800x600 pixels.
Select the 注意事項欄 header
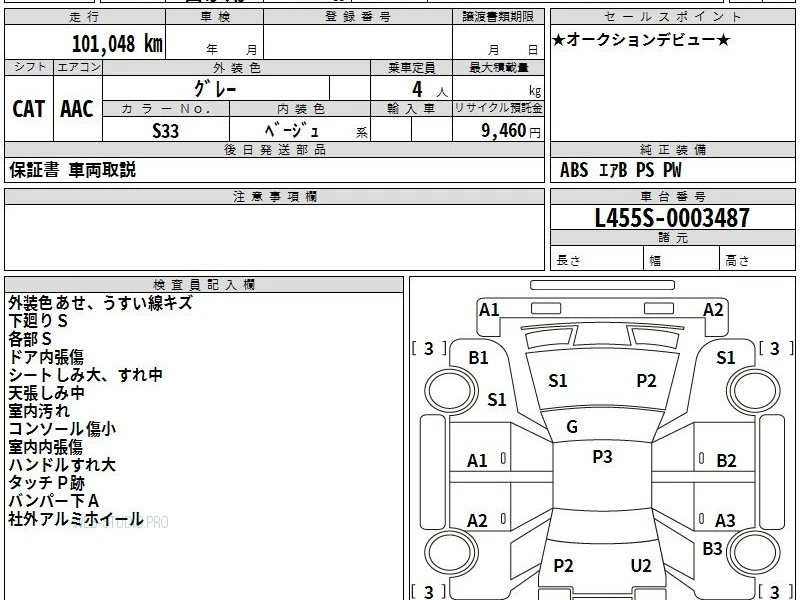coord(274,196)
